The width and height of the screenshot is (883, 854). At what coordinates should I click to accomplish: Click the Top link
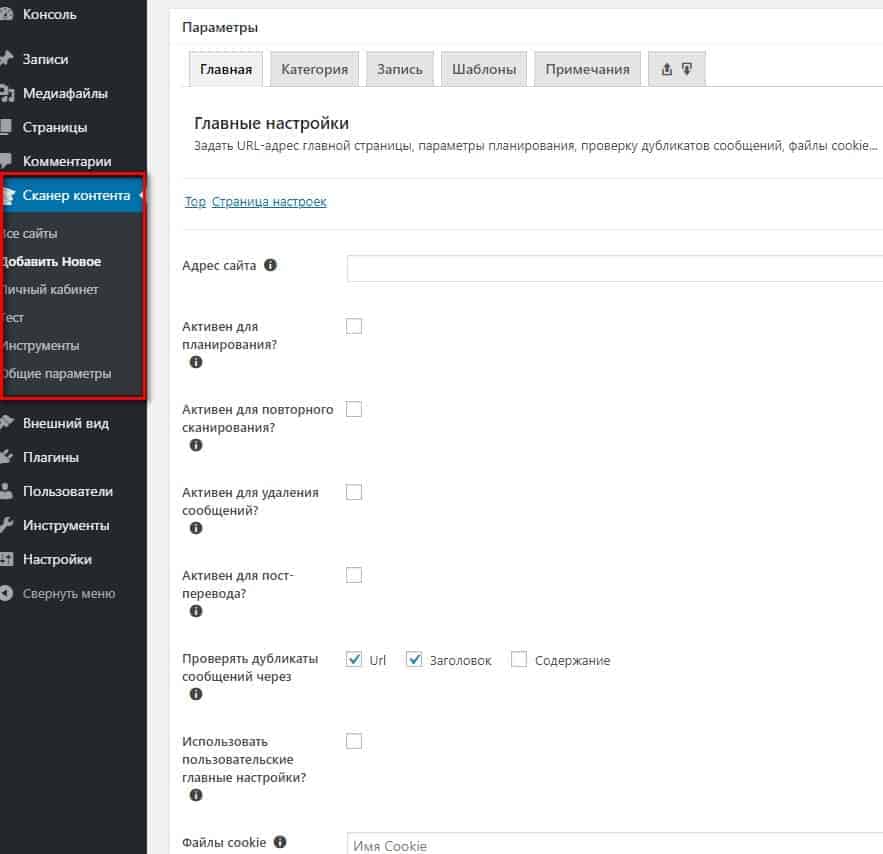(195, 202)
